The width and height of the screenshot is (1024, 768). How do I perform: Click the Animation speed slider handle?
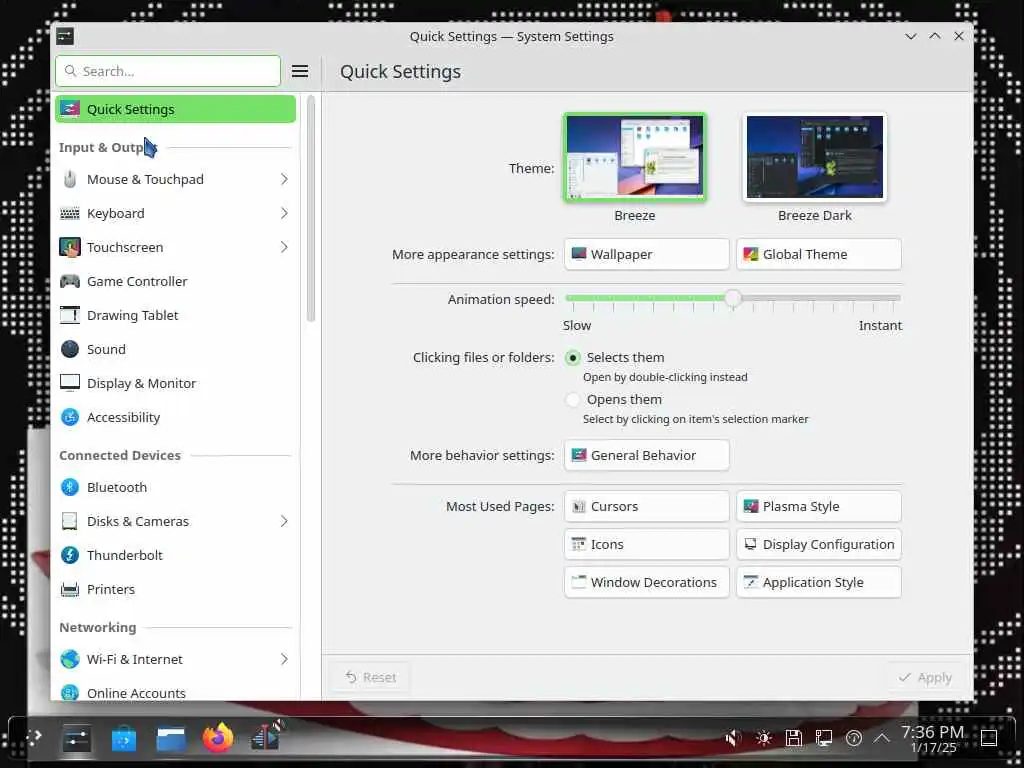[x=733, y=298]
